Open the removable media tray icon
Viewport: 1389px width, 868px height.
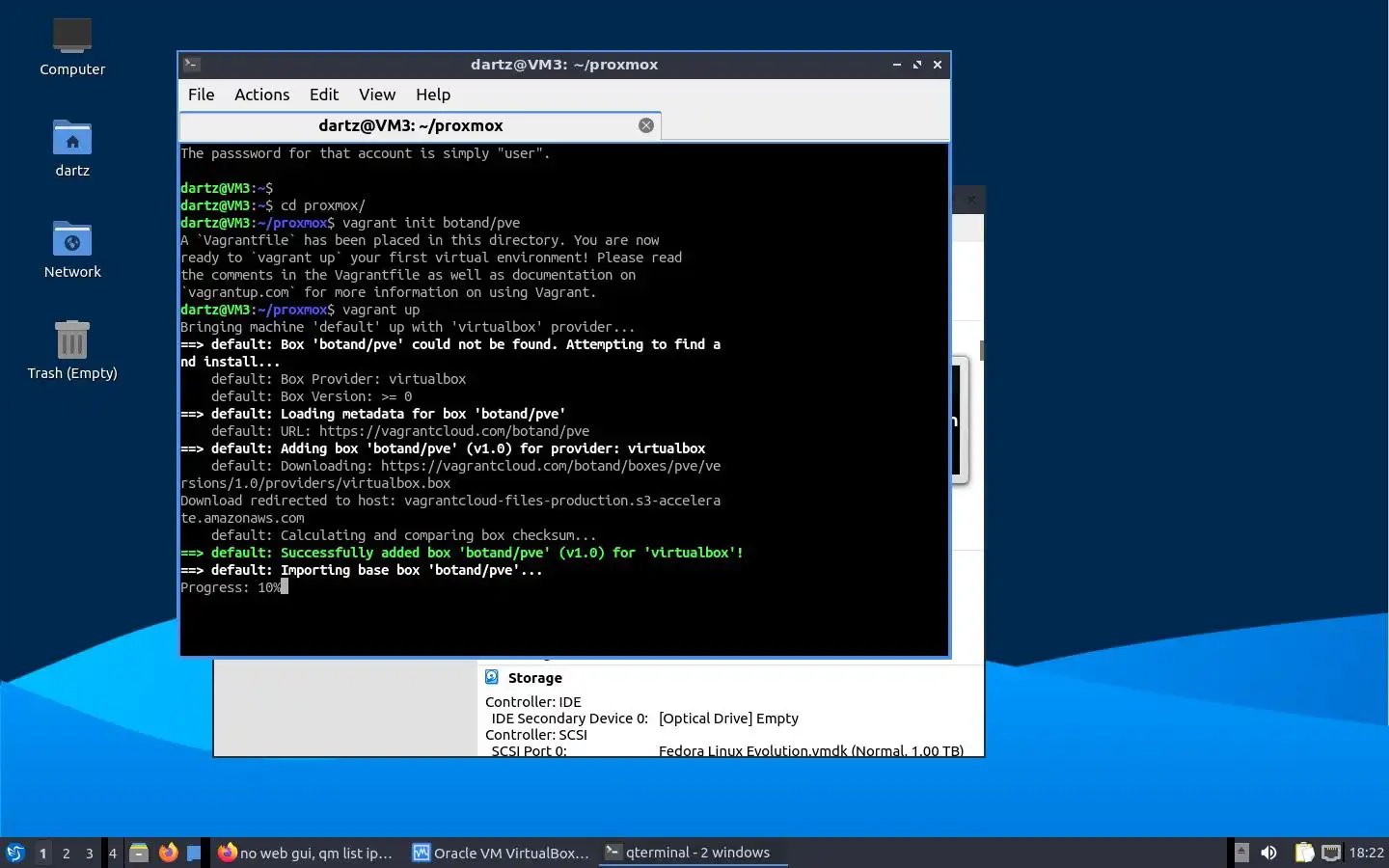click(x=1242, y=853)
